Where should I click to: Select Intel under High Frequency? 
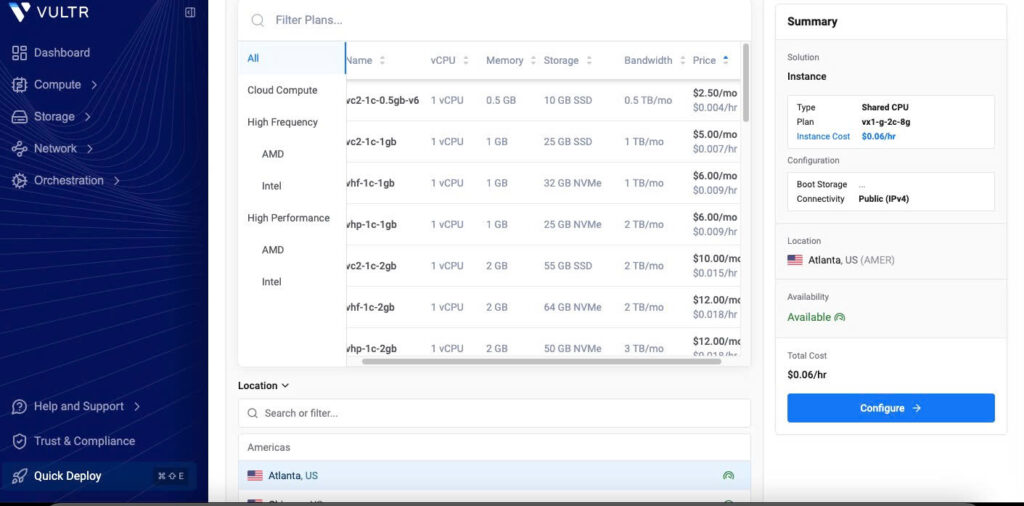click(x=292, y=186)
